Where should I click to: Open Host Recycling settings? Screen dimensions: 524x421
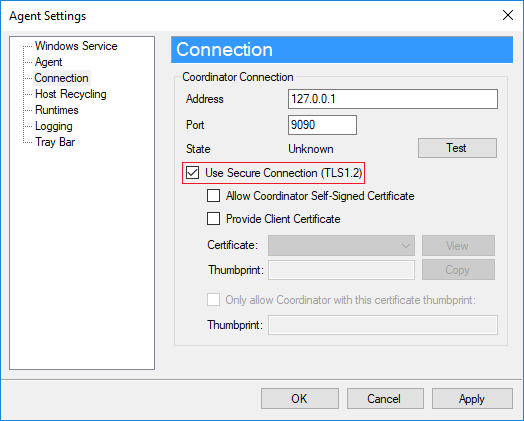tap(71, 94)
